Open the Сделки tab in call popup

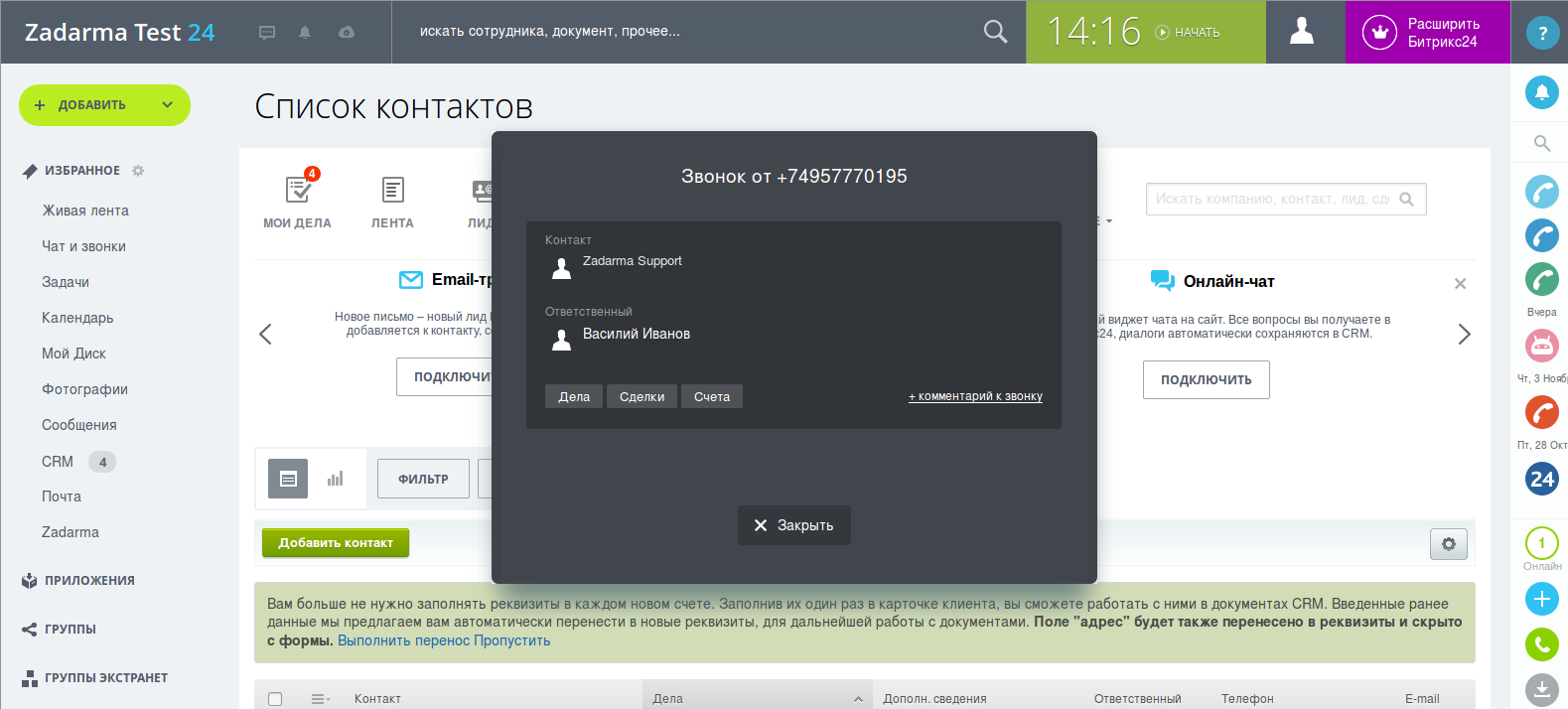pyautogui.click(x=641, y=397)
